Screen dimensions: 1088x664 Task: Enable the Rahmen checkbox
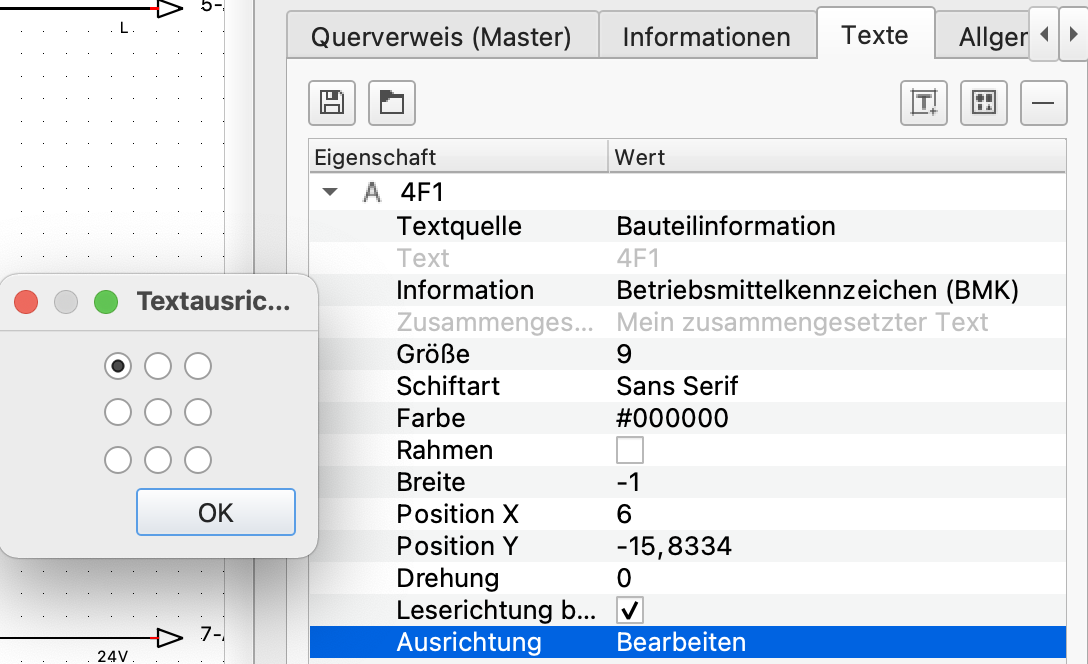pyautogui.click(x=629, y=450)
